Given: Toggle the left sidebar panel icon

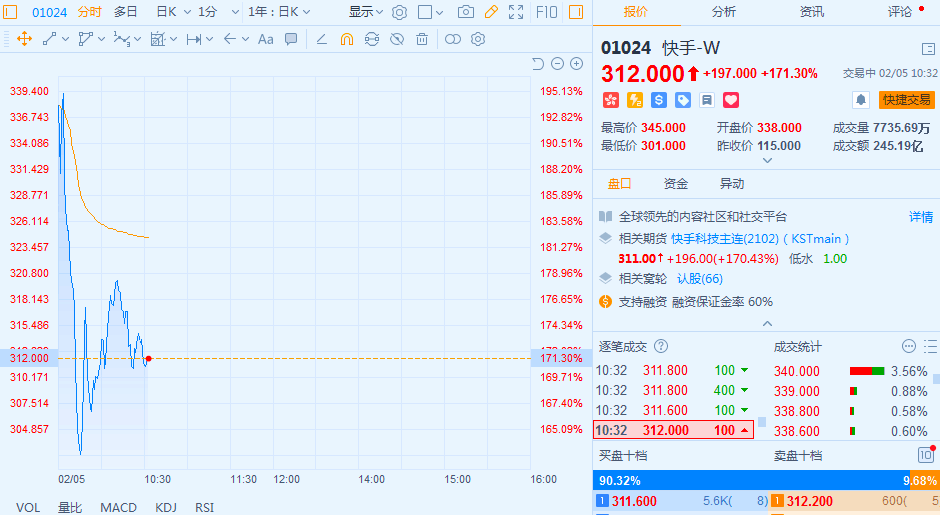Looking at the screenshot, I should pos(11,12).
